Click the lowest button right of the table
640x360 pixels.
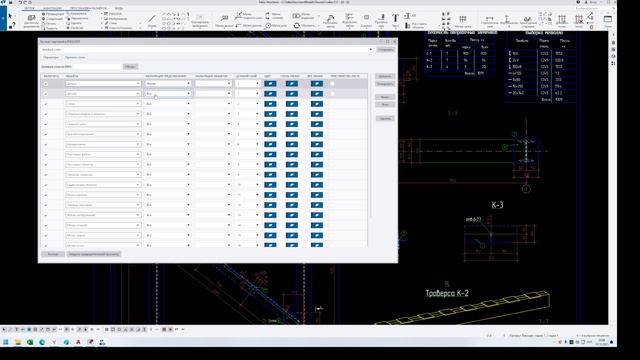pyautogui.click(x=385, y=118)
